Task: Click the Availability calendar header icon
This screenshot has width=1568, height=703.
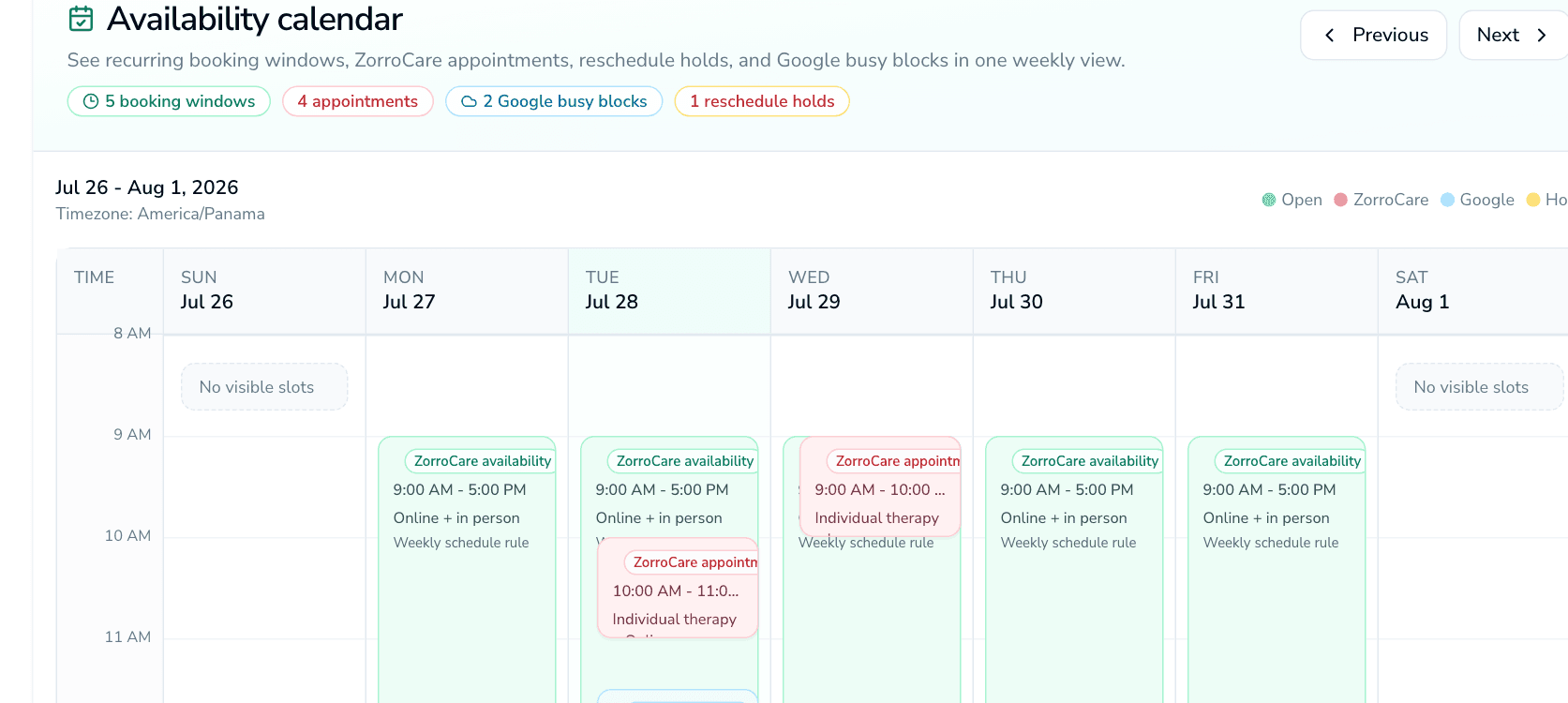Action: tap(82, 19)
